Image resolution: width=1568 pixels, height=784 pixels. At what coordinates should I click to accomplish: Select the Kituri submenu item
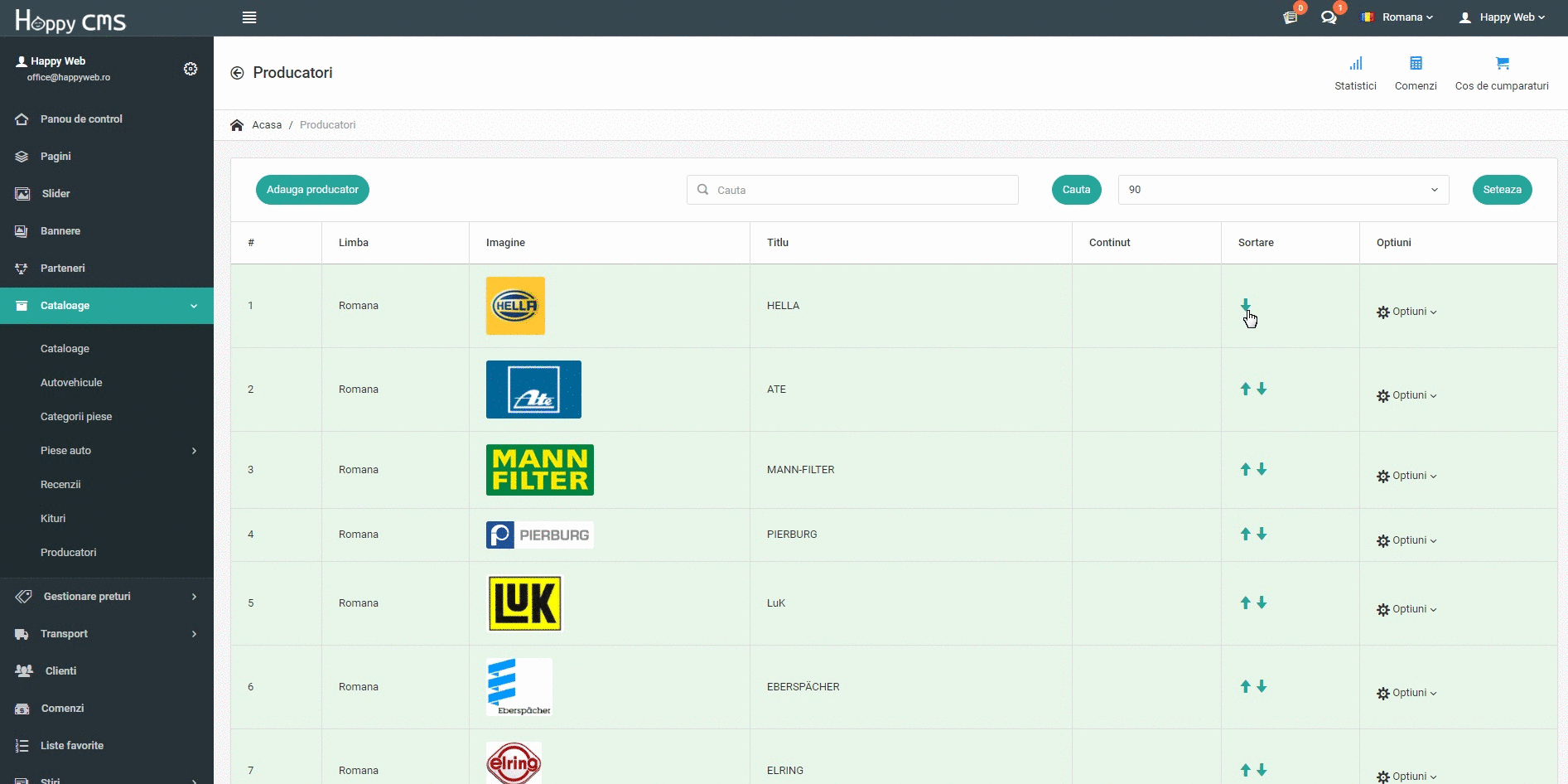(53, 519)
